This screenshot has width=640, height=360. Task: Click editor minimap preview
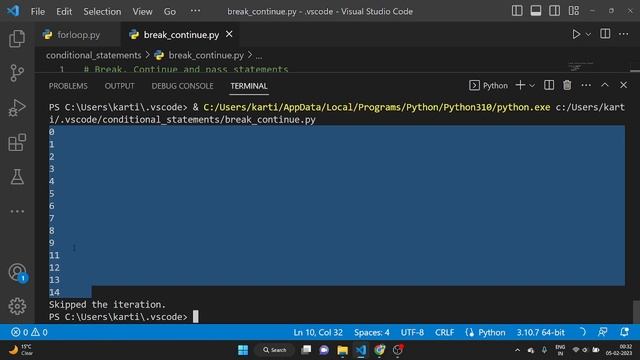(581, 66)
